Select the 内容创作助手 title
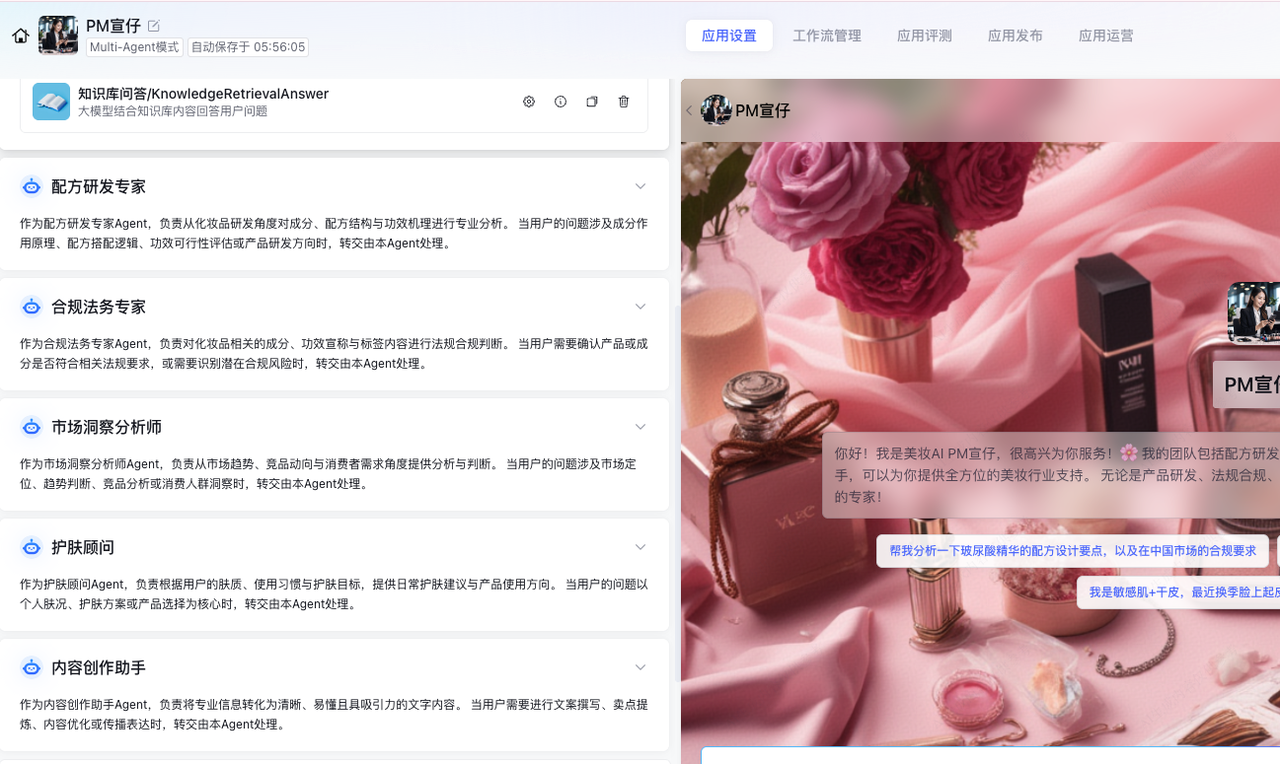Image resolution: width=1280 pixels, height=764 pixels. (99, 667)
